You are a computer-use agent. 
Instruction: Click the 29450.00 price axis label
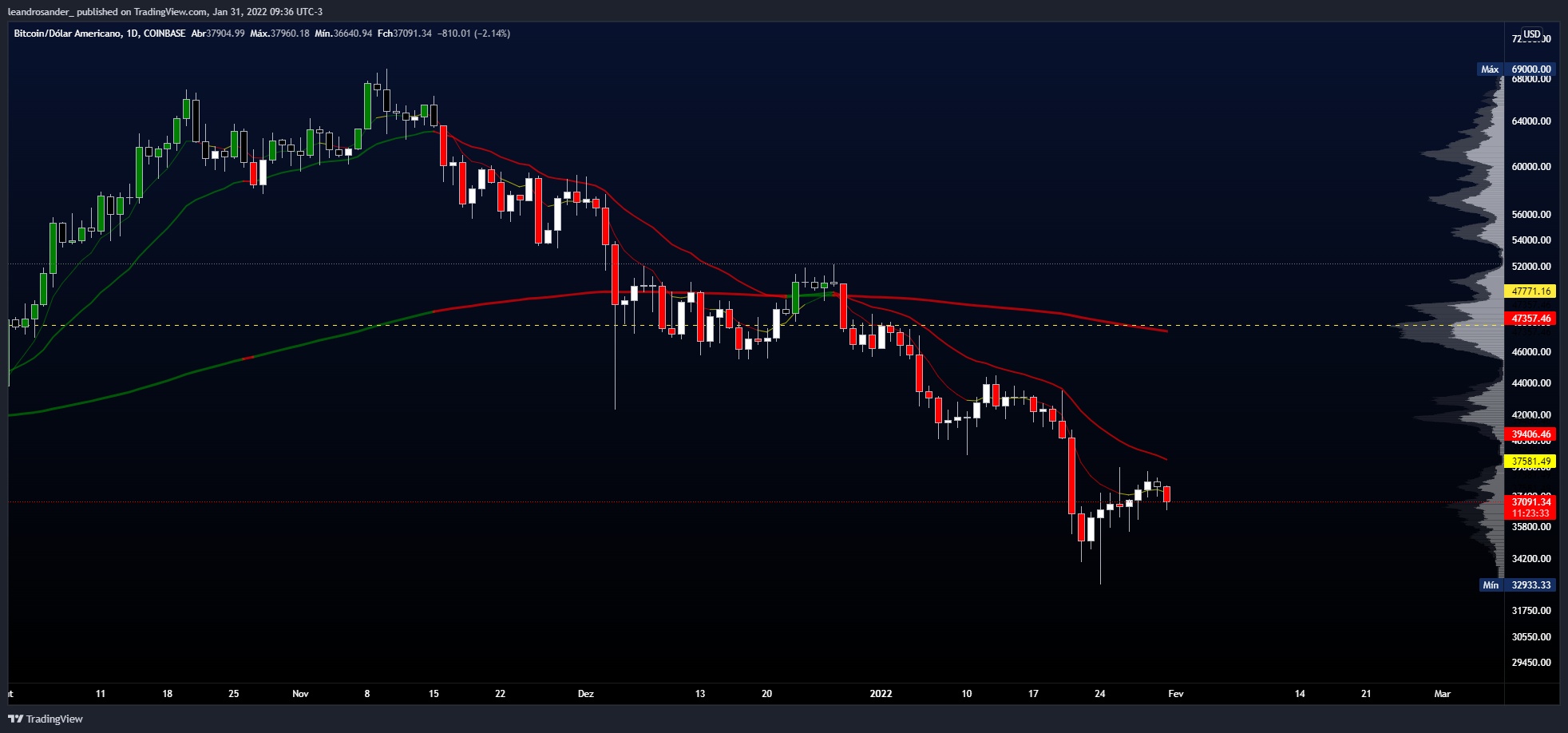click(1531, 663)
